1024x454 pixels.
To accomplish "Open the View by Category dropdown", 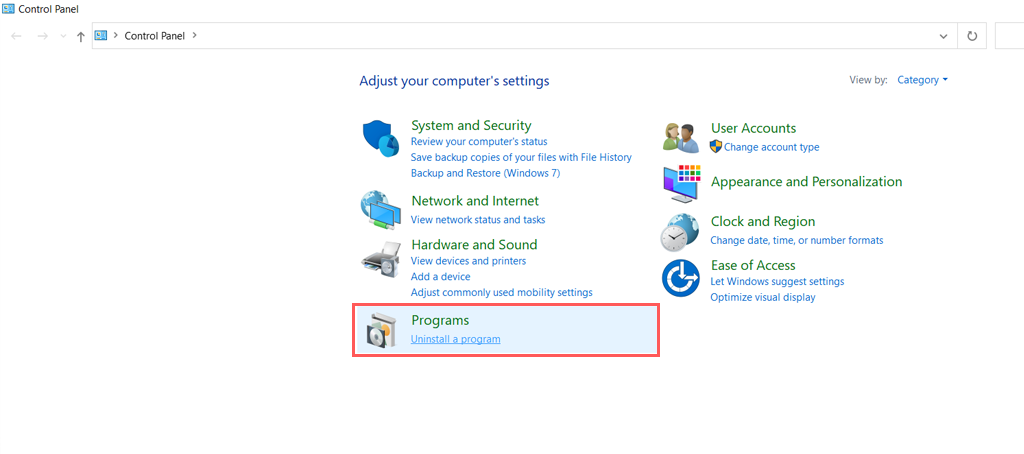I will [922, 80].
